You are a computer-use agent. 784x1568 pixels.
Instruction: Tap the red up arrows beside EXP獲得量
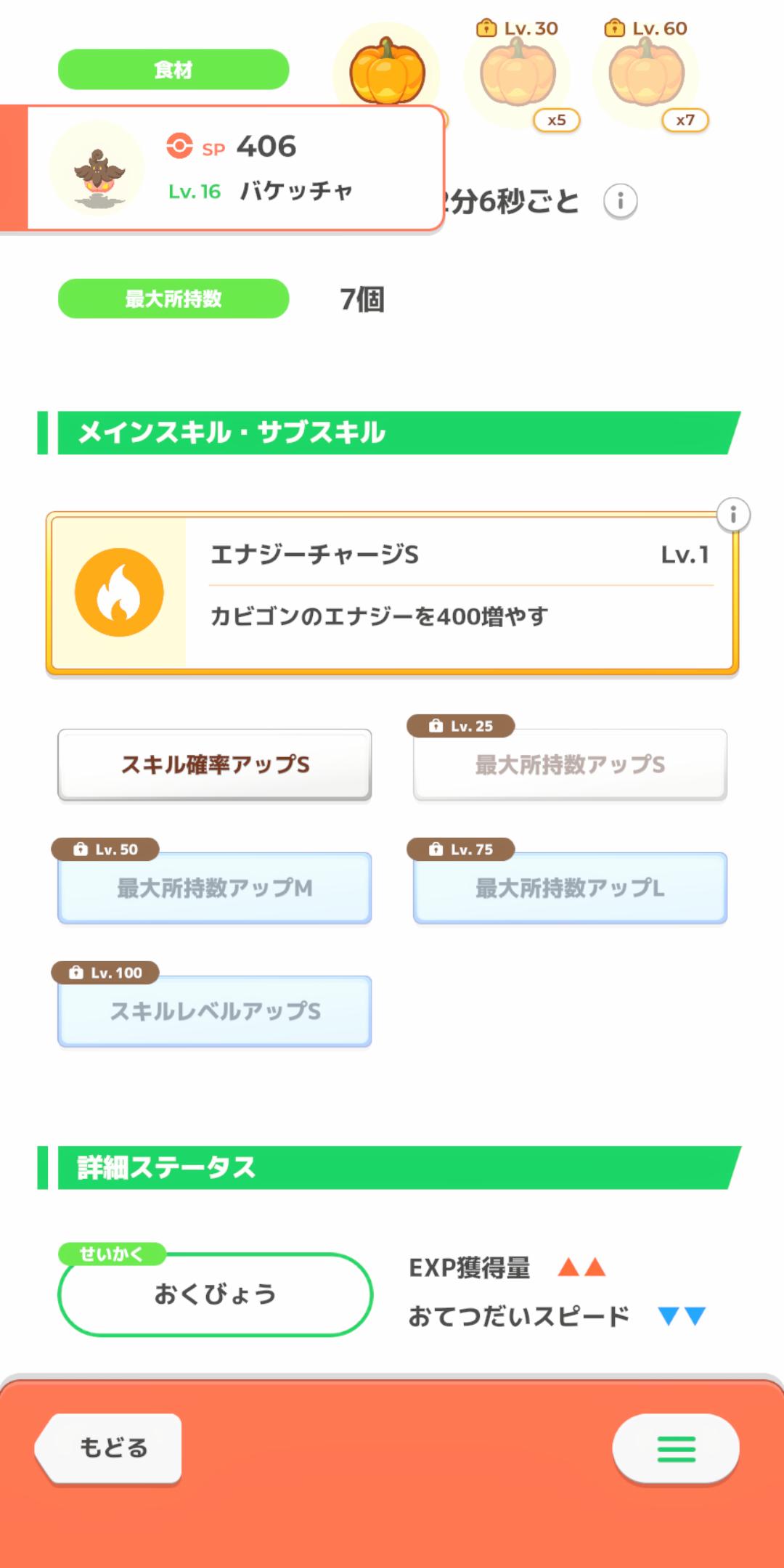pyautogui.click(x=581, y=1267)
